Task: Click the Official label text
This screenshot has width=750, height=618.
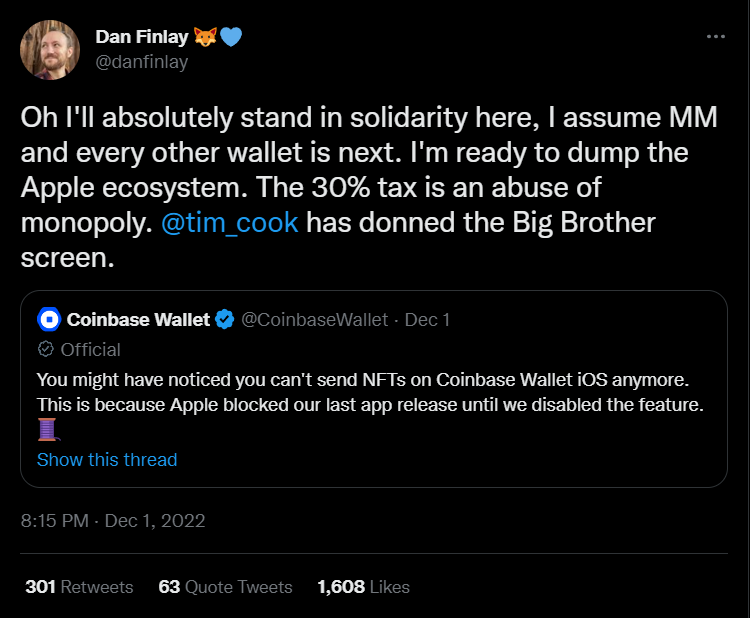Action: click(90, 350)
